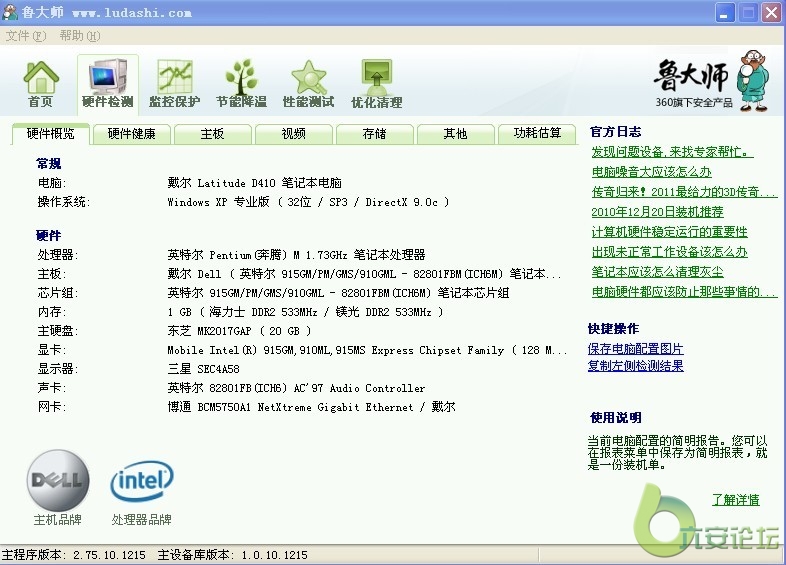Open the 文件 menu
This screenshot has height=565, width=786.
(25, 35)
